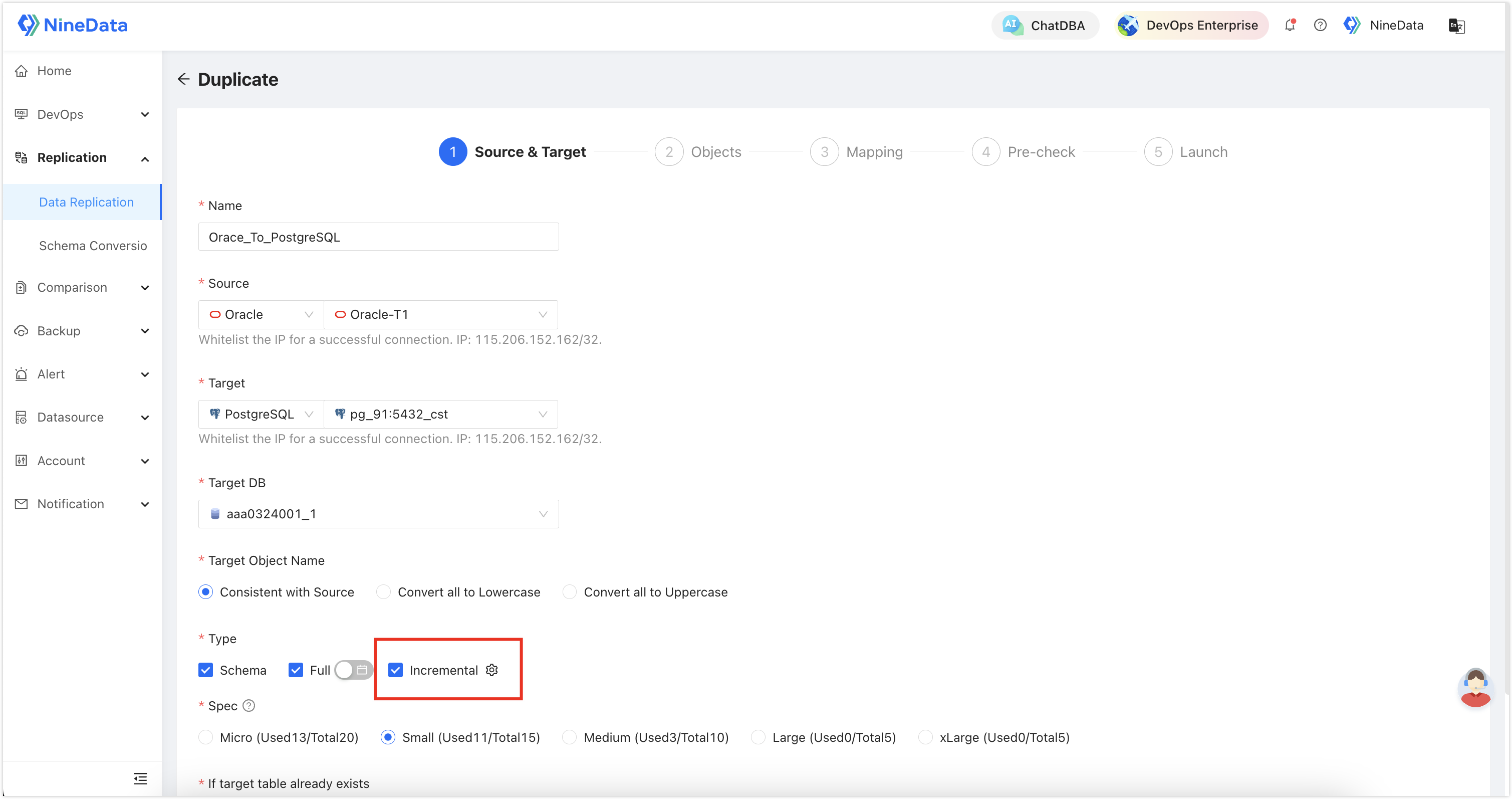
Task: Click the Name input field
Action: point(379,237)
